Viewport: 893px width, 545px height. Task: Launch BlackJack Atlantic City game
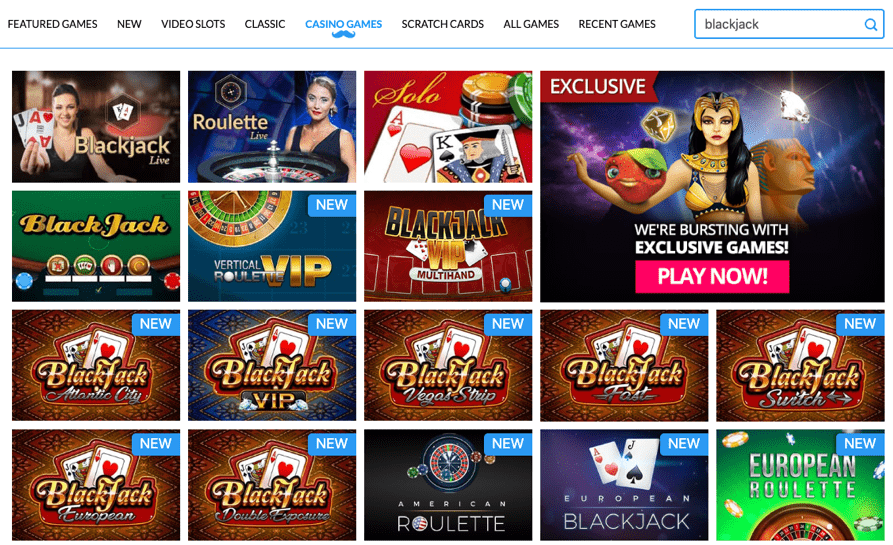(x=96, y=365)
